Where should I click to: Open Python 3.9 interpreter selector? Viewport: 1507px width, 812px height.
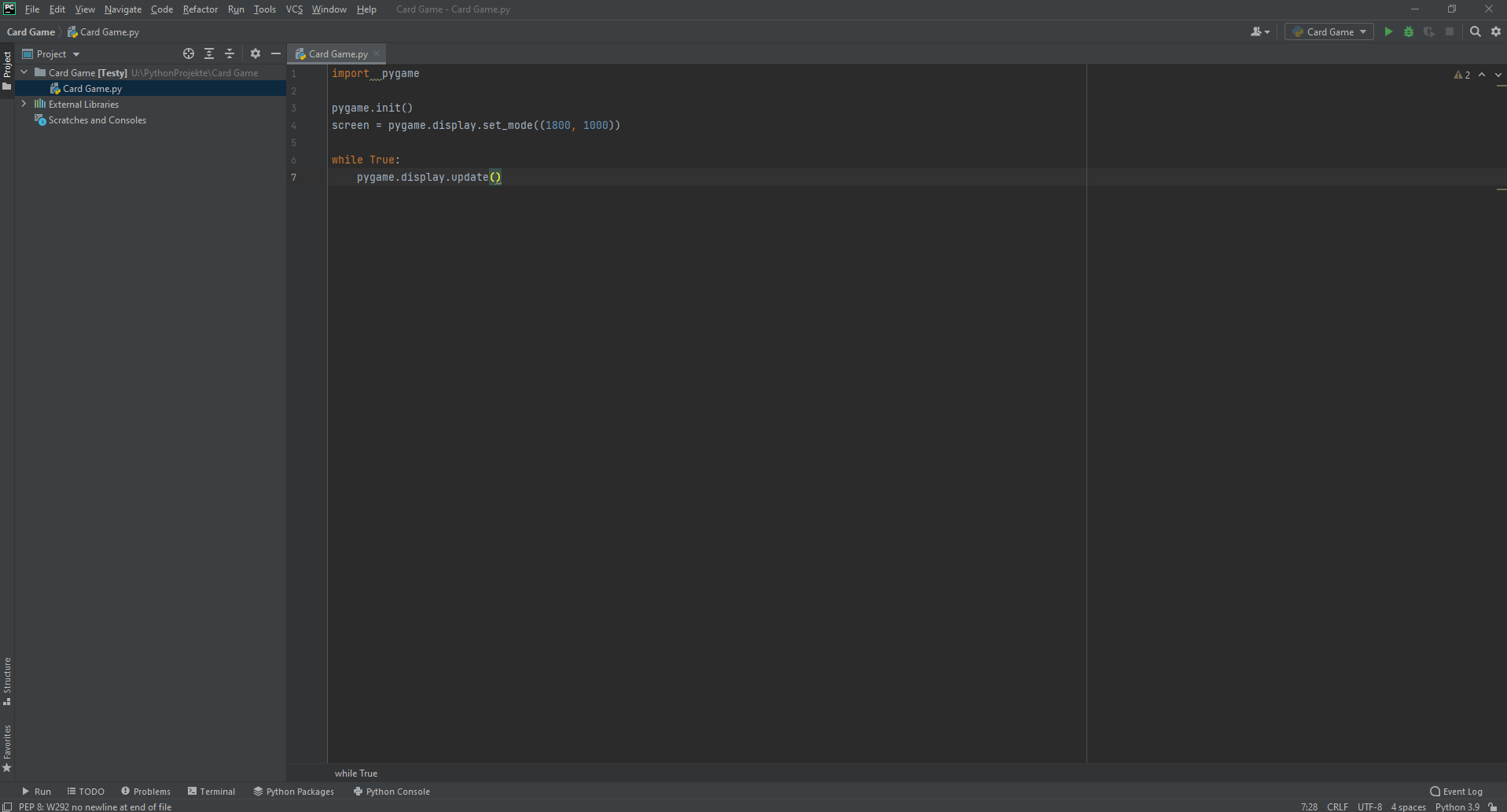tap(1457, 806)
